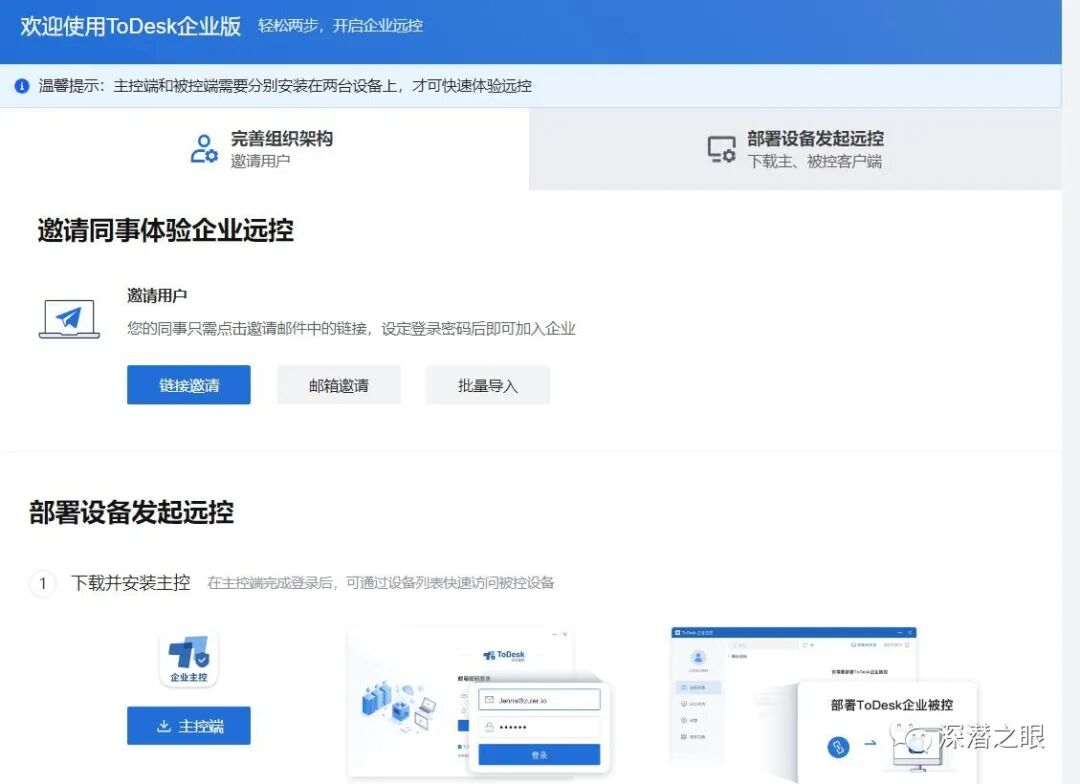1080x784 pixels.
Task: Click the padlock icon inside the password field
Action: pos(488,727)
